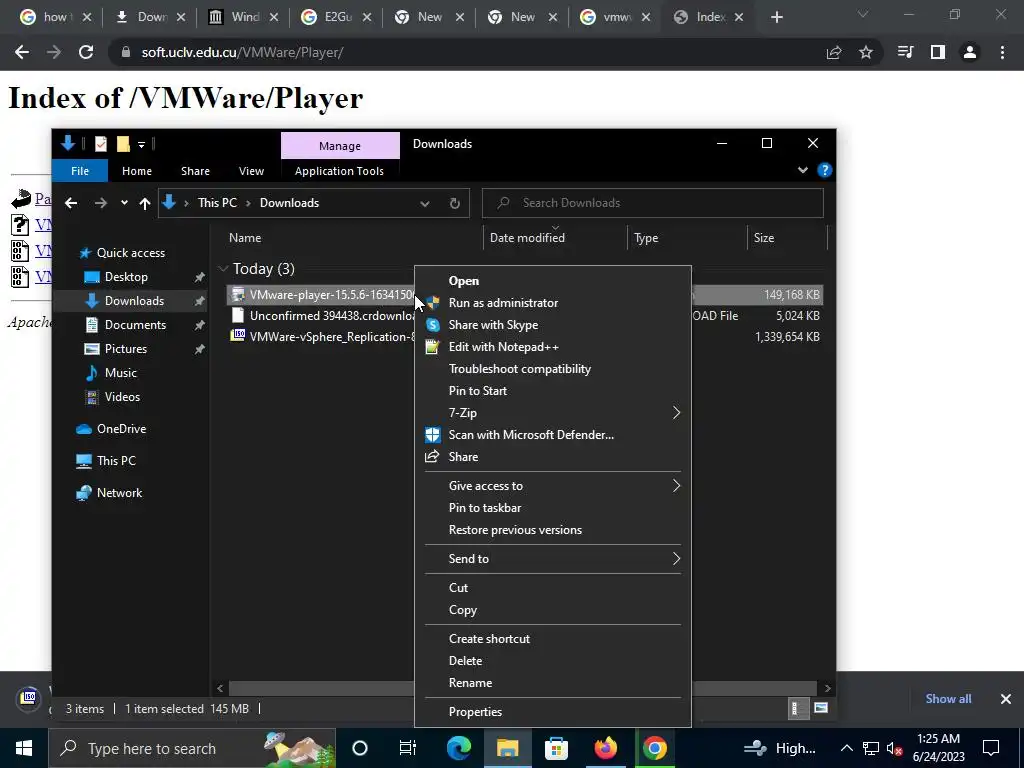Viewport: 1024px width, 768px height.
Task: Click Properties icon in quick access toolbar
Action: tap(101, 144)
